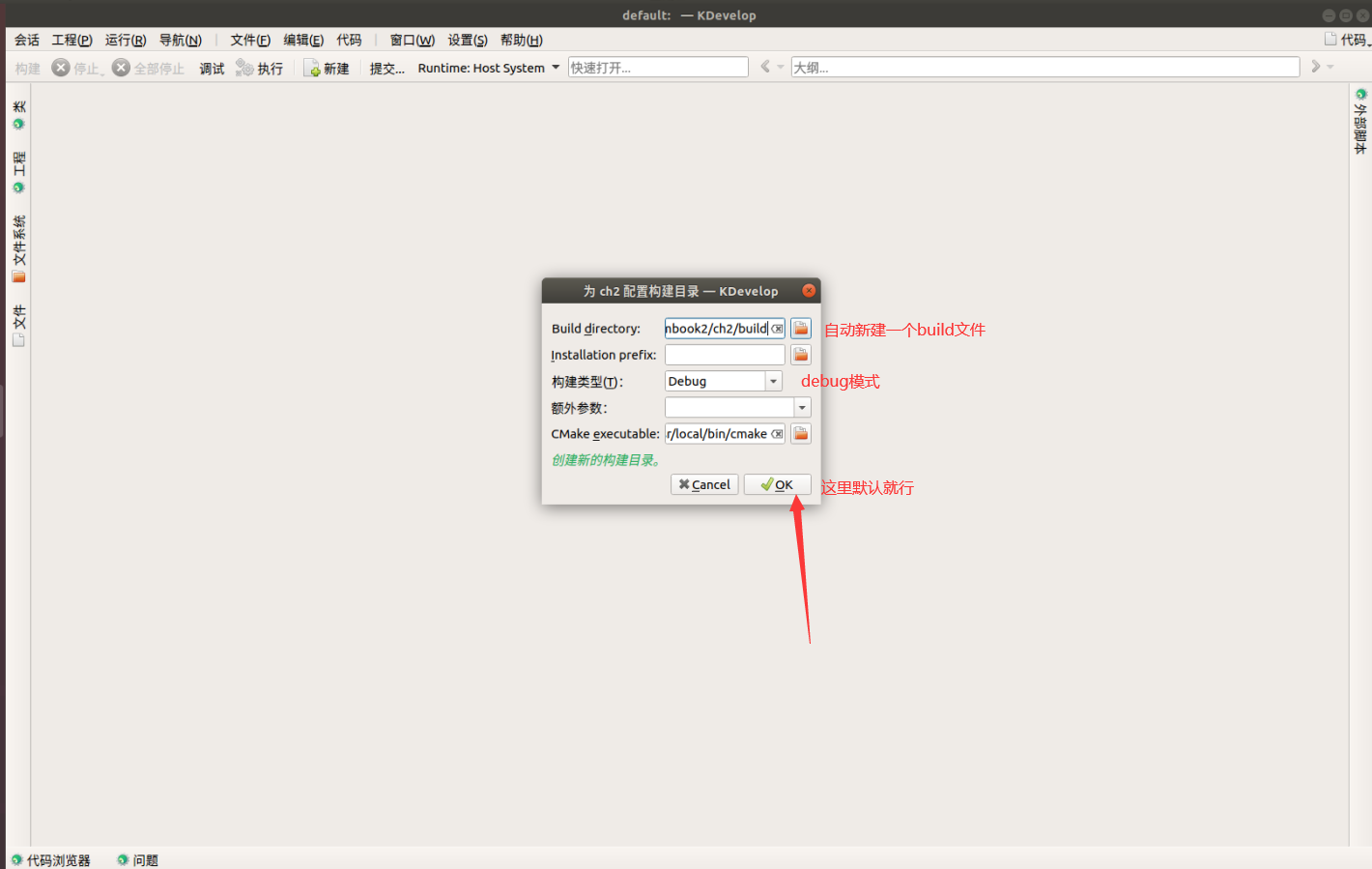This screenshot has height=869, width=1372.
Task: Click the 全部停止 stop-all icon
Action: [122, 68]
